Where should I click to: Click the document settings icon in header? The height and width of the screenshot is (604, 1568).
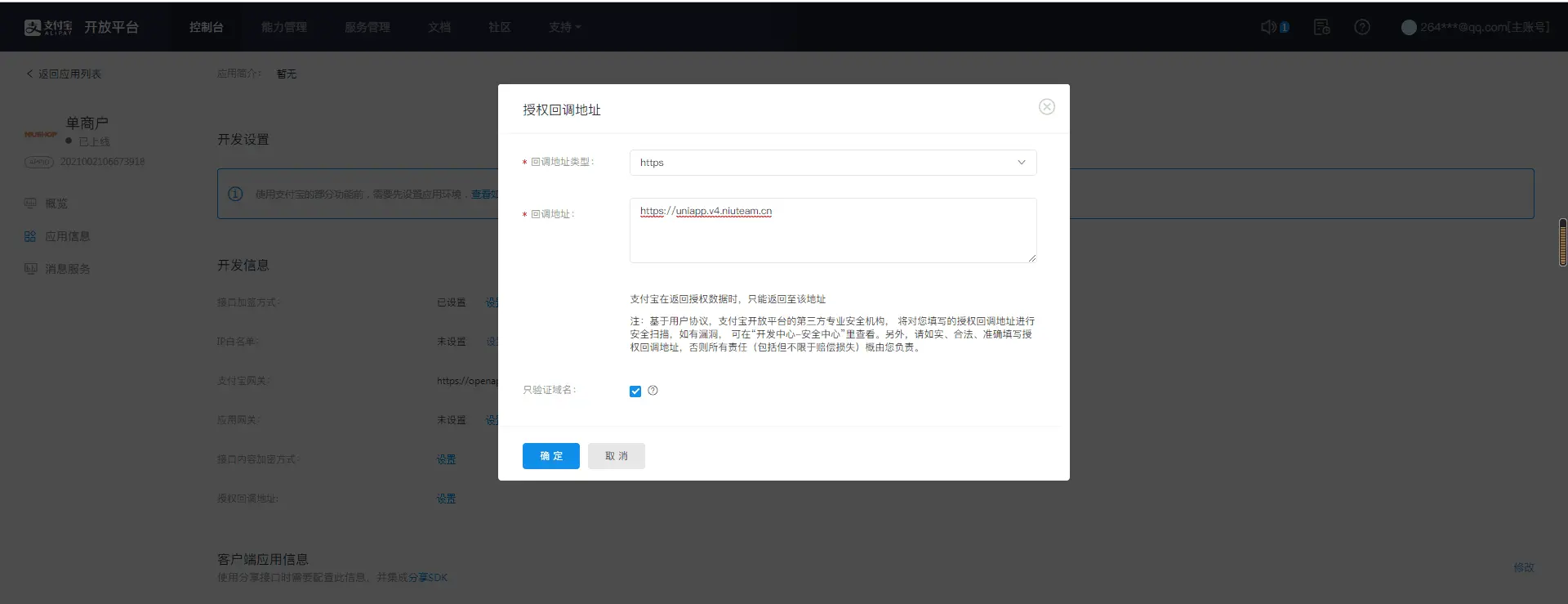click(x=1321, y=27)
